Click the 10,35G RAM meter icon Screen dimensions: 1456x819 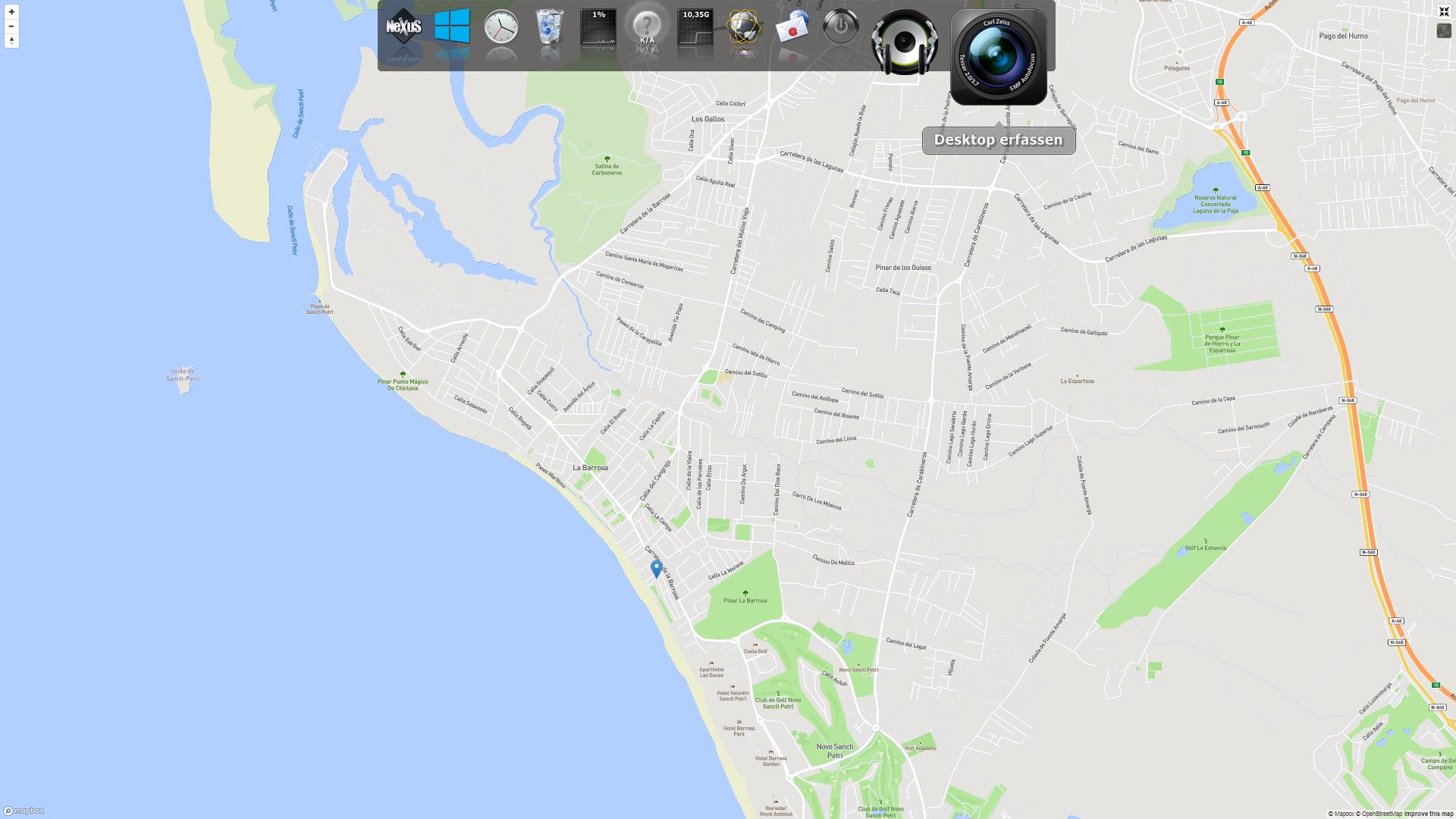[x=695, y=28]
